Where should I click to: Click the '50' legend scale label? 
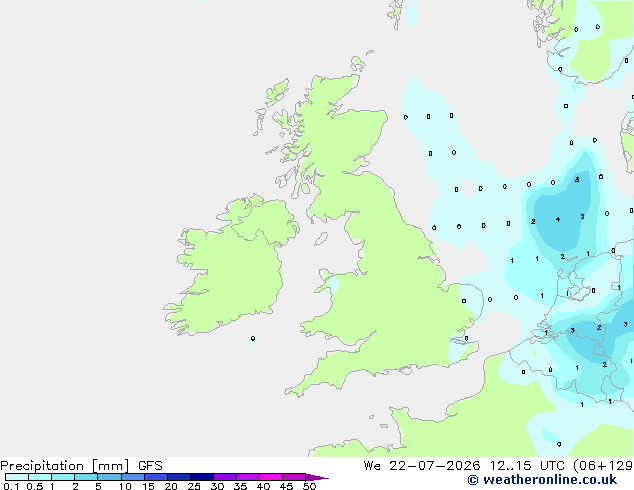coord(310,486)
